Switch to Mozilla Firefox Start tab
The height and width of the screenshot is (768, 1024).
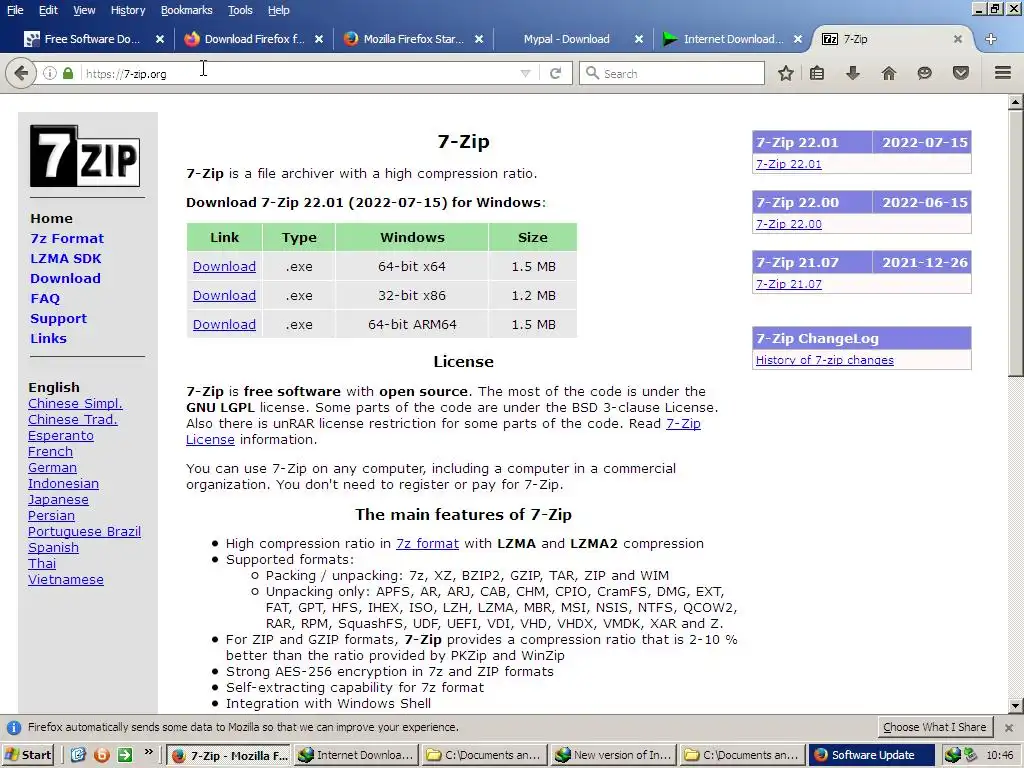tap(413, 39)
